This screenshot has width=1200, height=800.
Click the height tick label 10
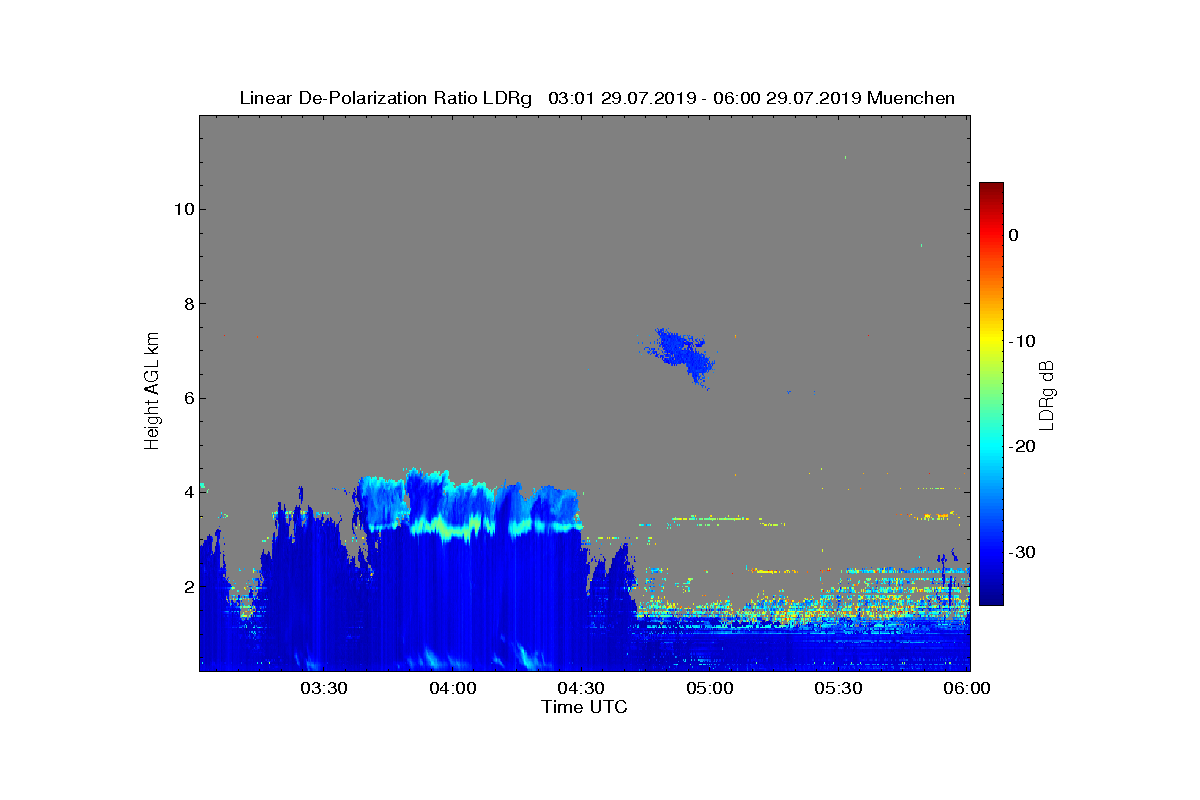point(182,209)
